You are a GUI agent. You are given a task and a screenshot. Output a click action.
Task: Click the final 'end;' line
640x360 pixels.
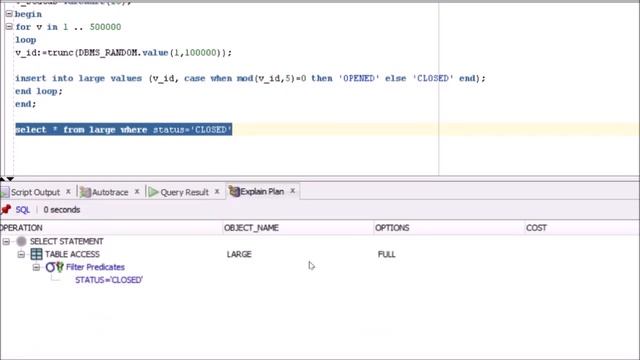26,104
